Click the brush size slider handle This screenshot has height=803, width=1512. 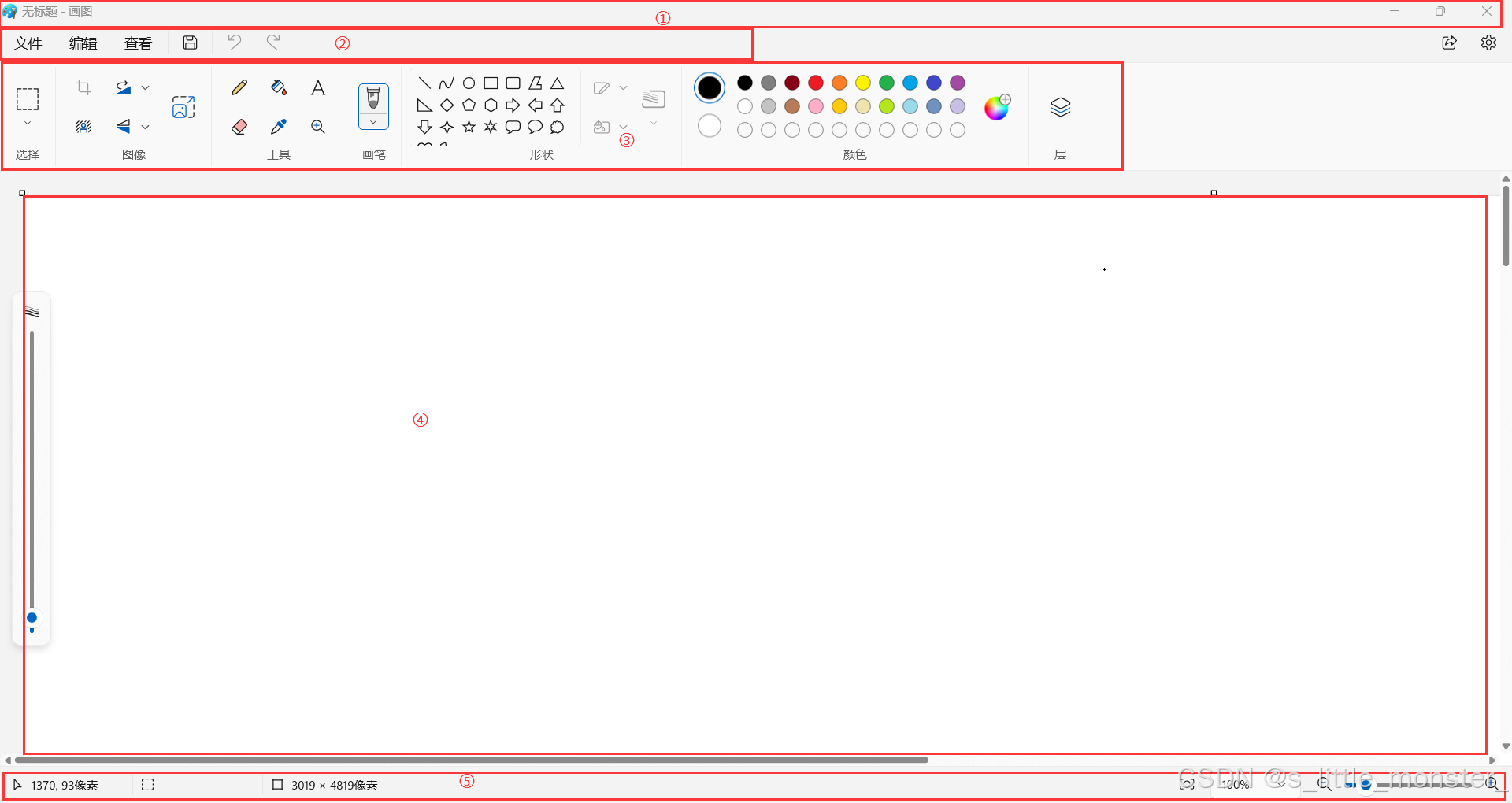coord(32,618)
